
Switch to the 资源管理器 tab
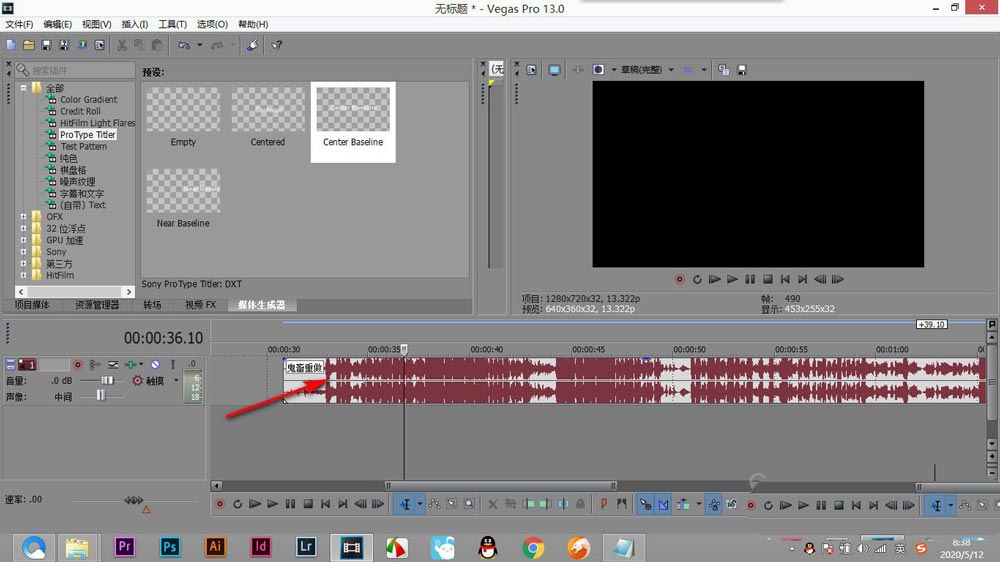click(97, 305)
